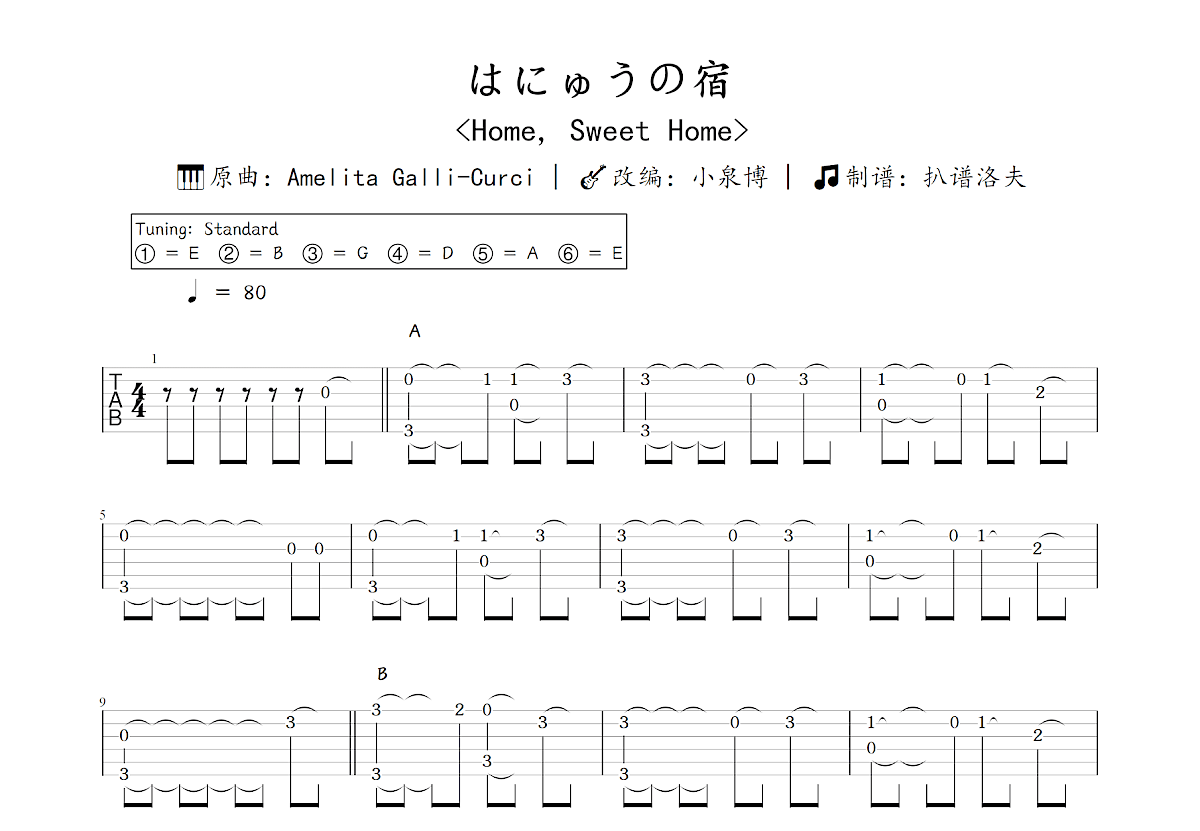The height and width of the screenshot is (831, 1200).
Task: Select measure number 9
Action: click(x=102, y=703)
